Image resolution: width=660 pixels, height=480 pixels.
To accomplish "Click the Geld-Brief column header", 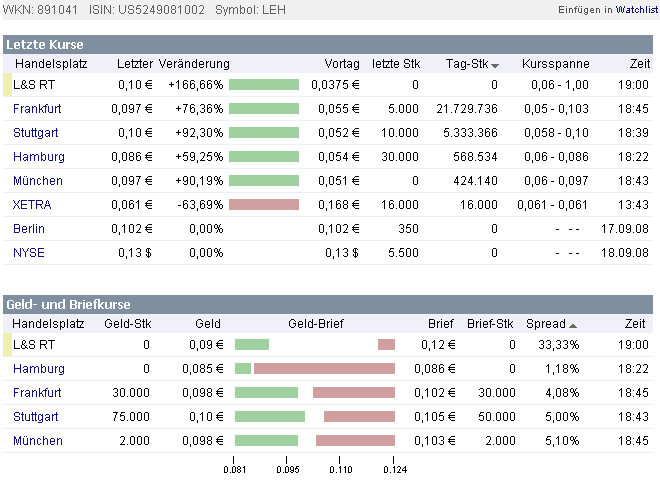I will click(x=315, y=324).
